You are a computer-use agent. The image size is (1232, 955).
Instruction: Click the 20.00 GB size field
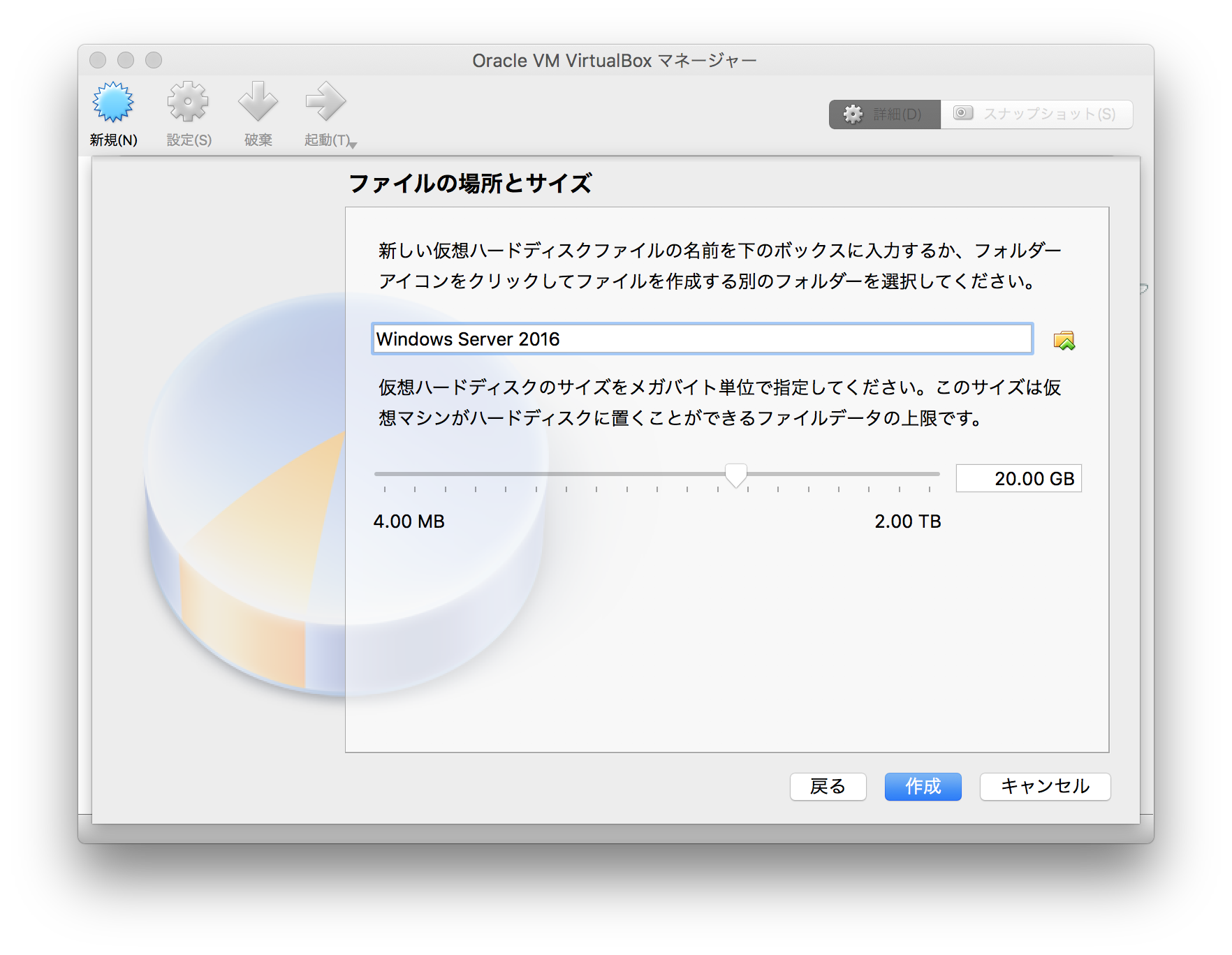(1018, 478)
